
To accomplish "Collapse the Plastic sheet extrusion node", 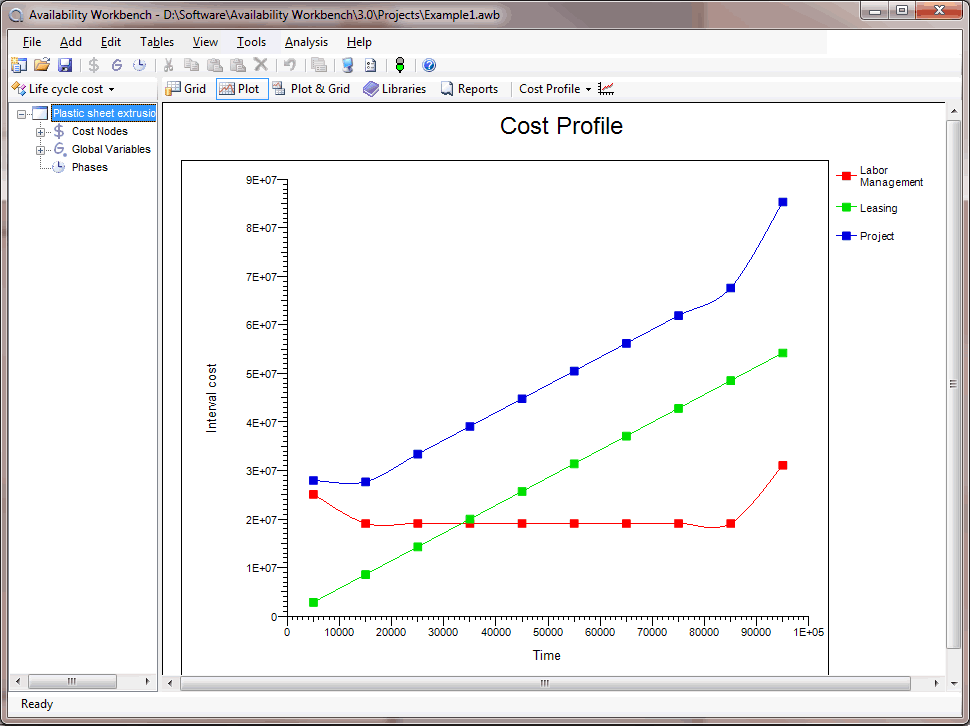I will coord(22,113).
